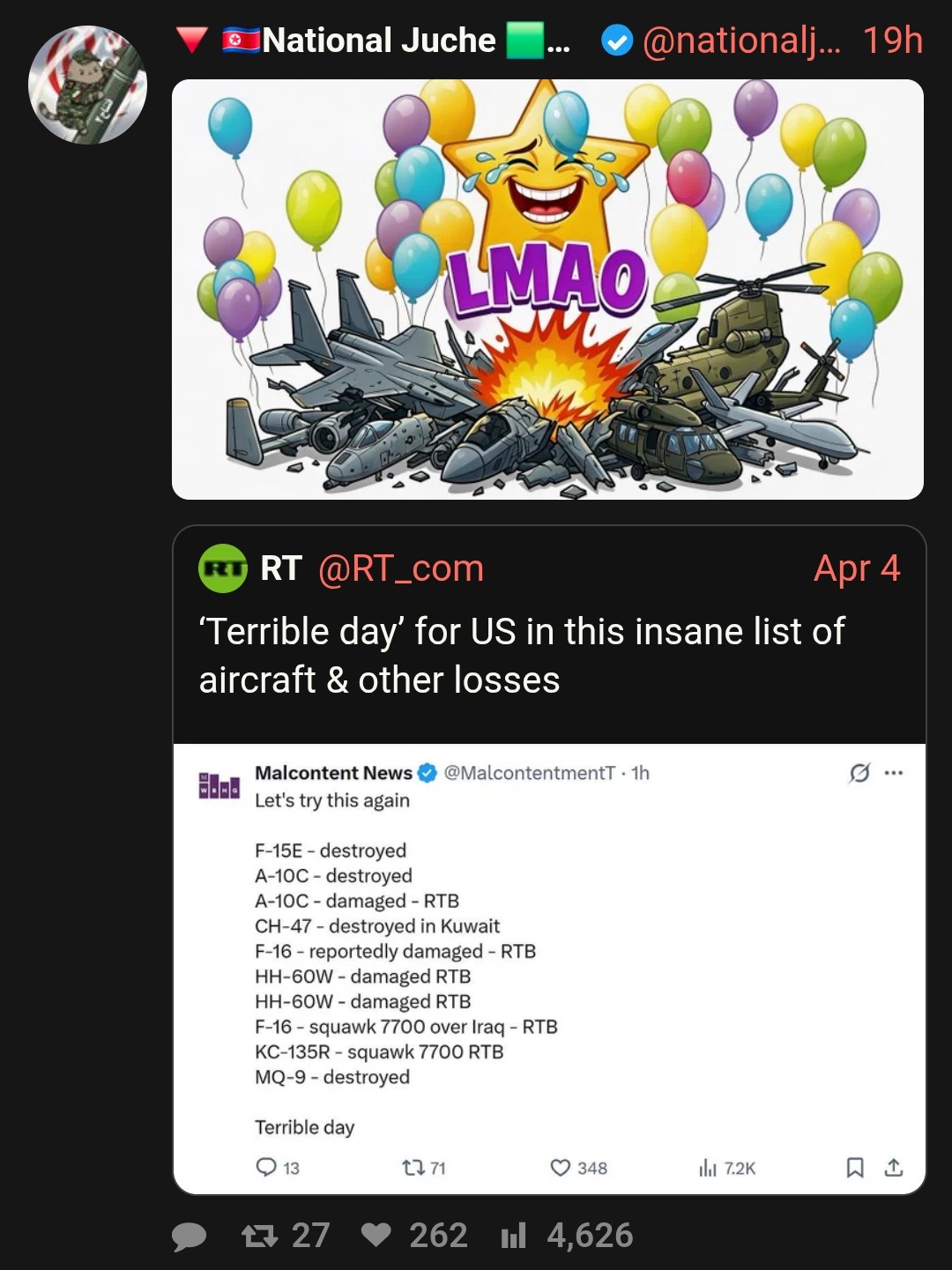952x1270 pixels.
Task: Click the share icon on Malcontent tweet
Action: (x=894, y=1168)
